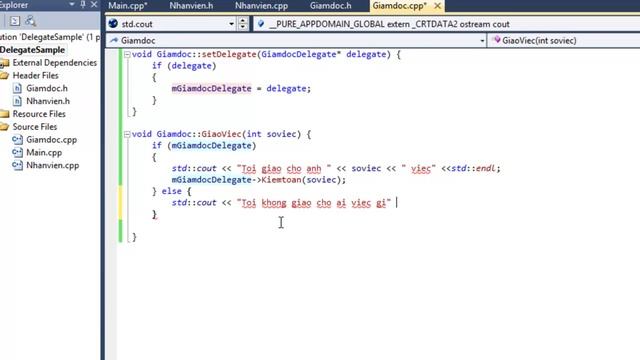Toggle the Solution Explorer auto-hide pin
Viewport: 640px width, 360px height.
coord(83,4)
